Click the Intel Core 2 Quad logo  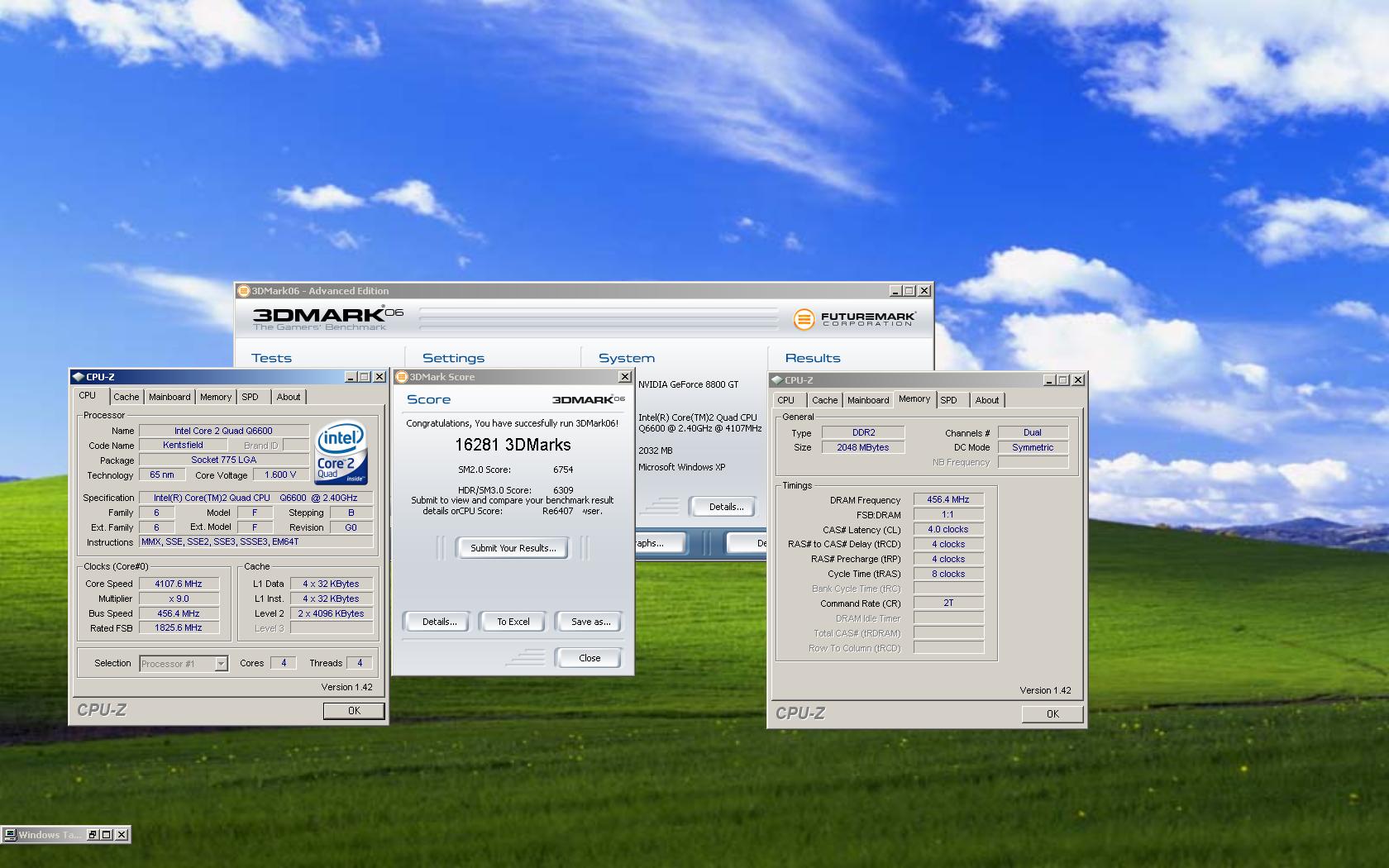[x=341, y=454]
